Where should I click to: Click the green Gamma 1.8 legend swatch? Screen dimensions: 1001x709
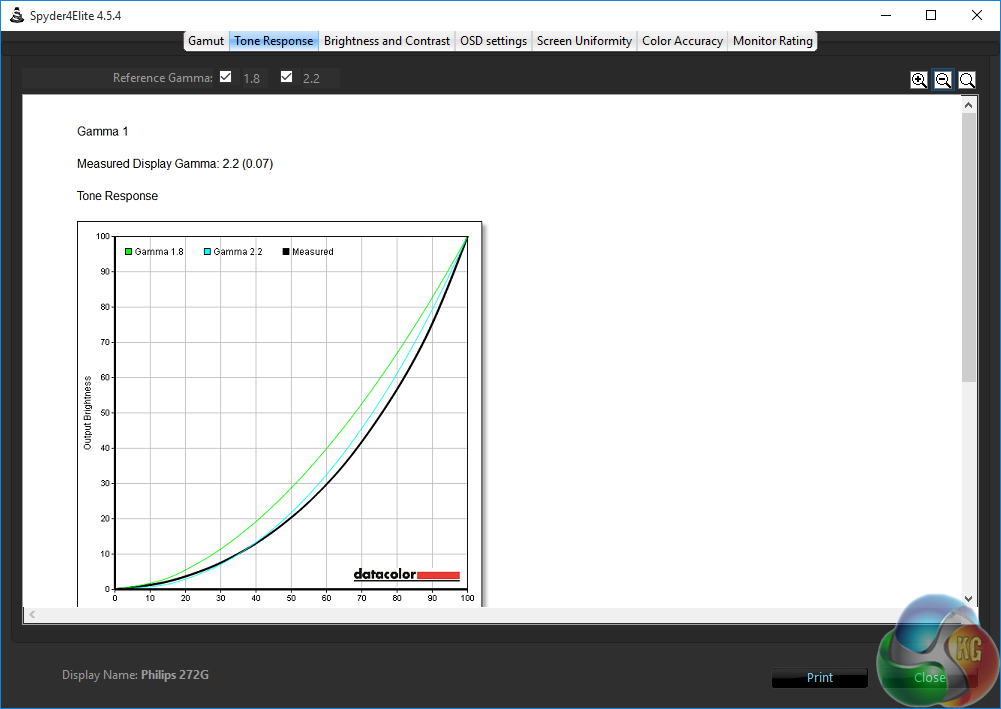click(128, 251)
